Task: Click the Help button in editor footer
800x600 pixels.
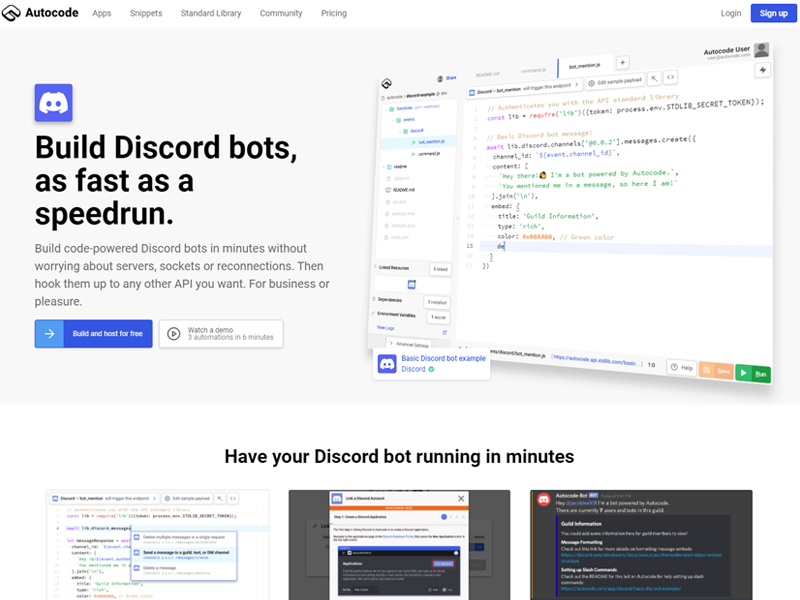Action: coord(682,367)
